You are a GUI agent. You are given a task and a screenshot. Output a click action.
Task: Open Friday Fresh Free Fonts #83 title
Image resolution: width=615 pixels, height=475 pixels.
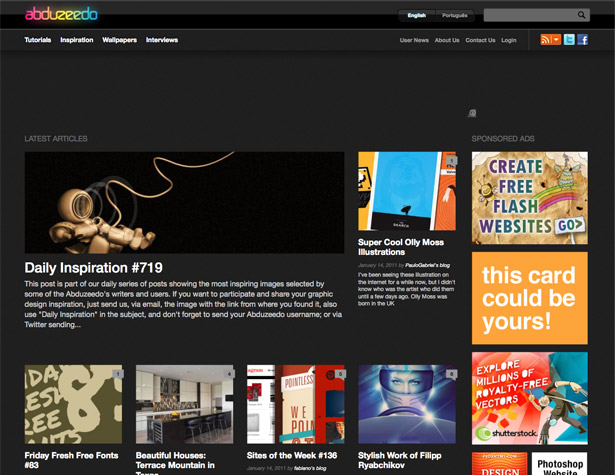click(x=71, y=460)
